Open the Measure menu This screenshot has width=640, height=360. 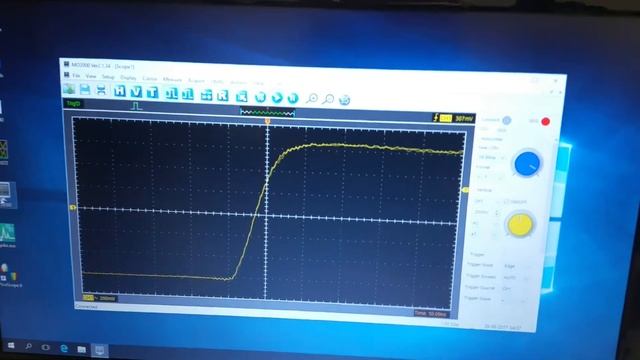172,80
